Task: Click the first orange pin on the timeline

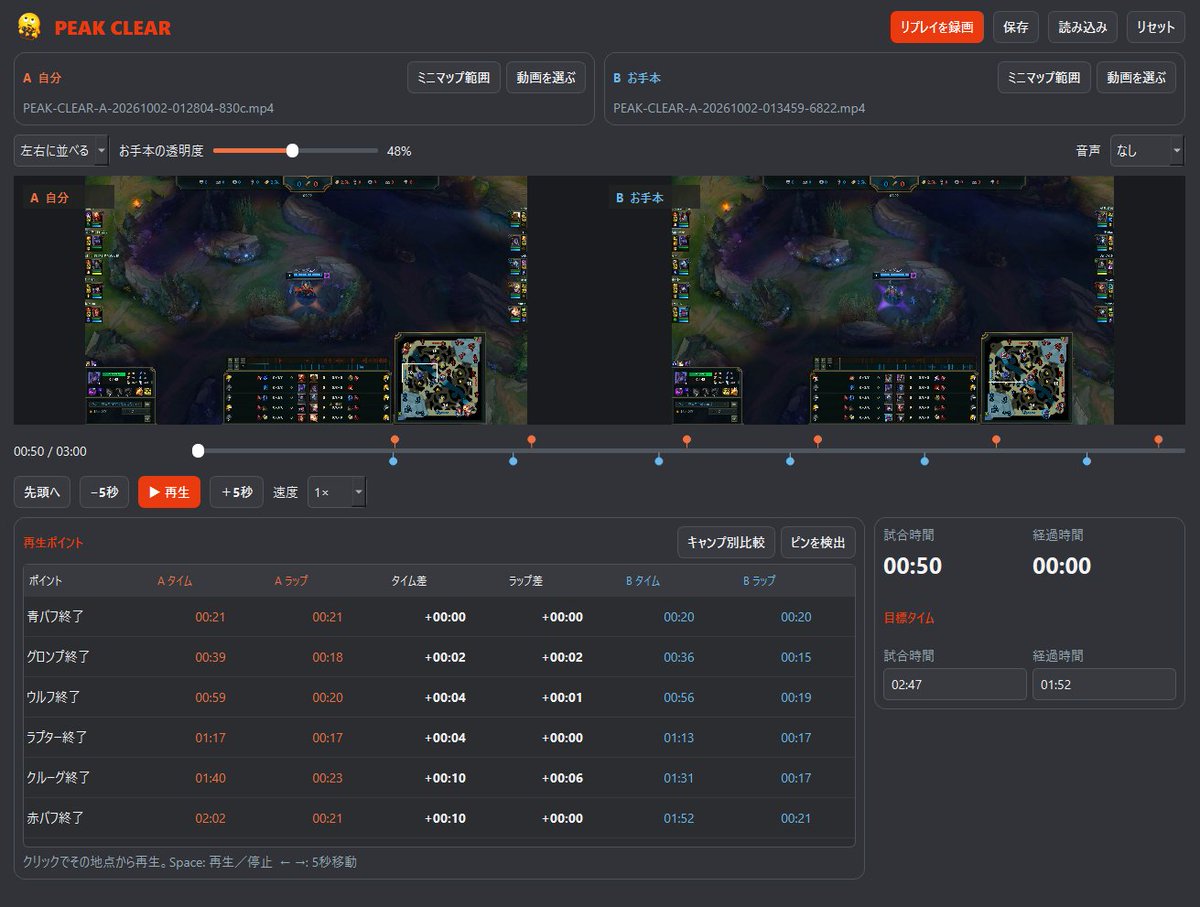Action: (395, 440)
